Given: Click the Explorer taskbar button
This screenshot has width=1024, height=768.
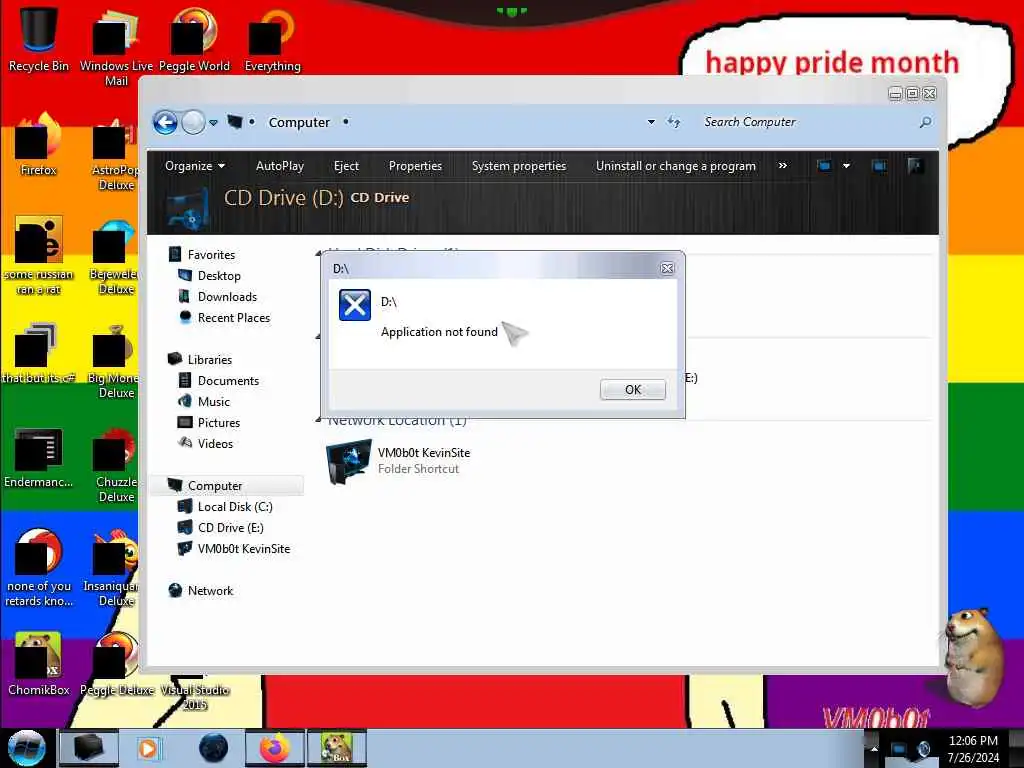Looking at the screenshot, I should tap(89, 748).
